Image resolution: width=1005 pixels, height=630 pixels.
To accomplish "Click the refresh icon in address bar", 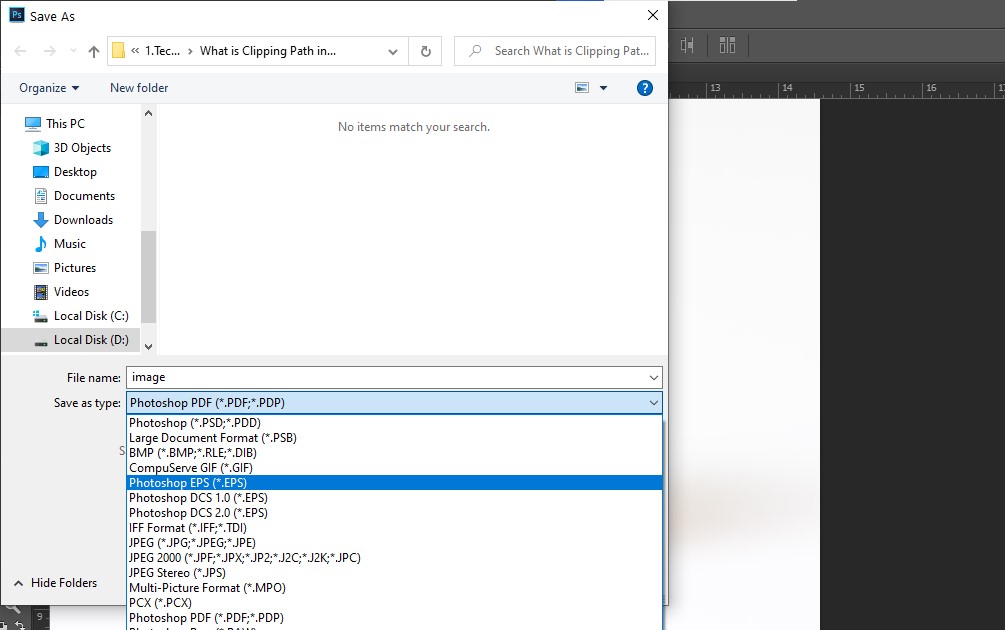I will (426, 51).
